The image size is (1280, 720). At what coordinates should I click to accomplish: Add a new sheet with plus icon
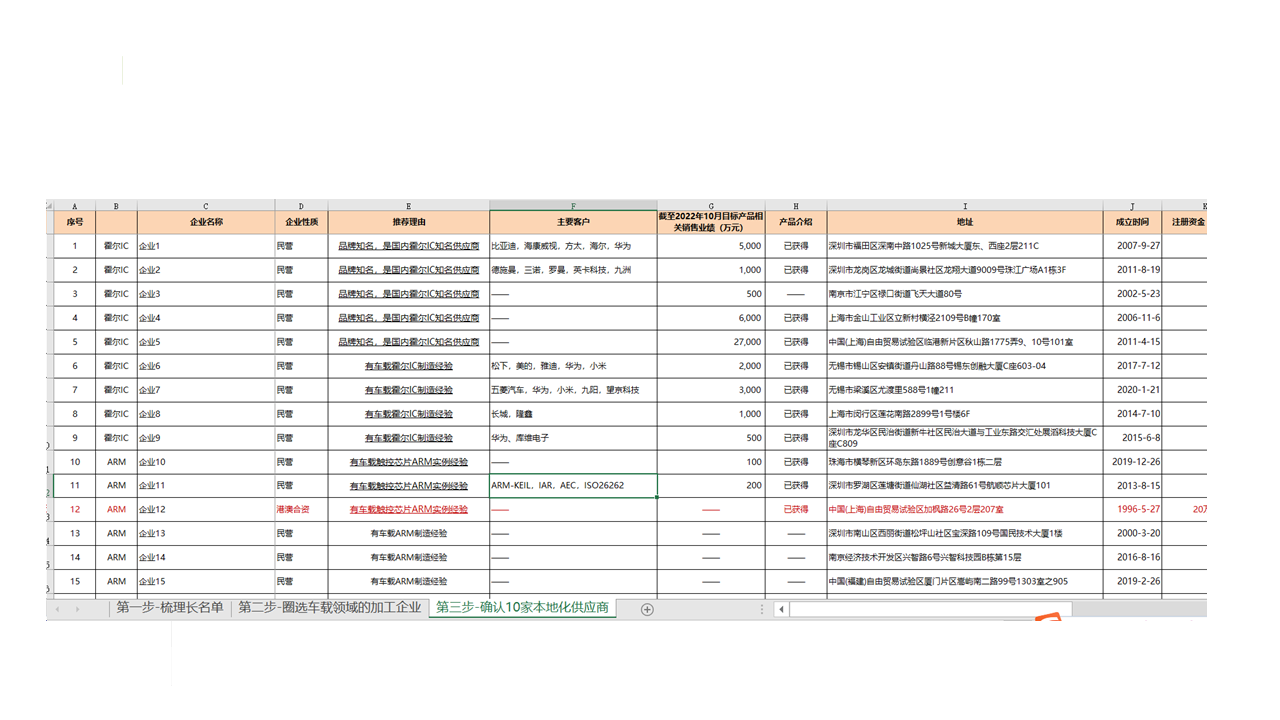tap(647, 609)
